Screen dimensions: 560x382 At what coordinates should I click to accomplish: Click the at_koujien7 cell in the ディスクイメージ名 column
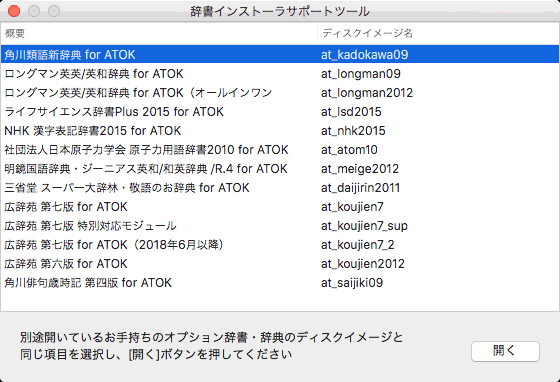click(x=352, y=207)
